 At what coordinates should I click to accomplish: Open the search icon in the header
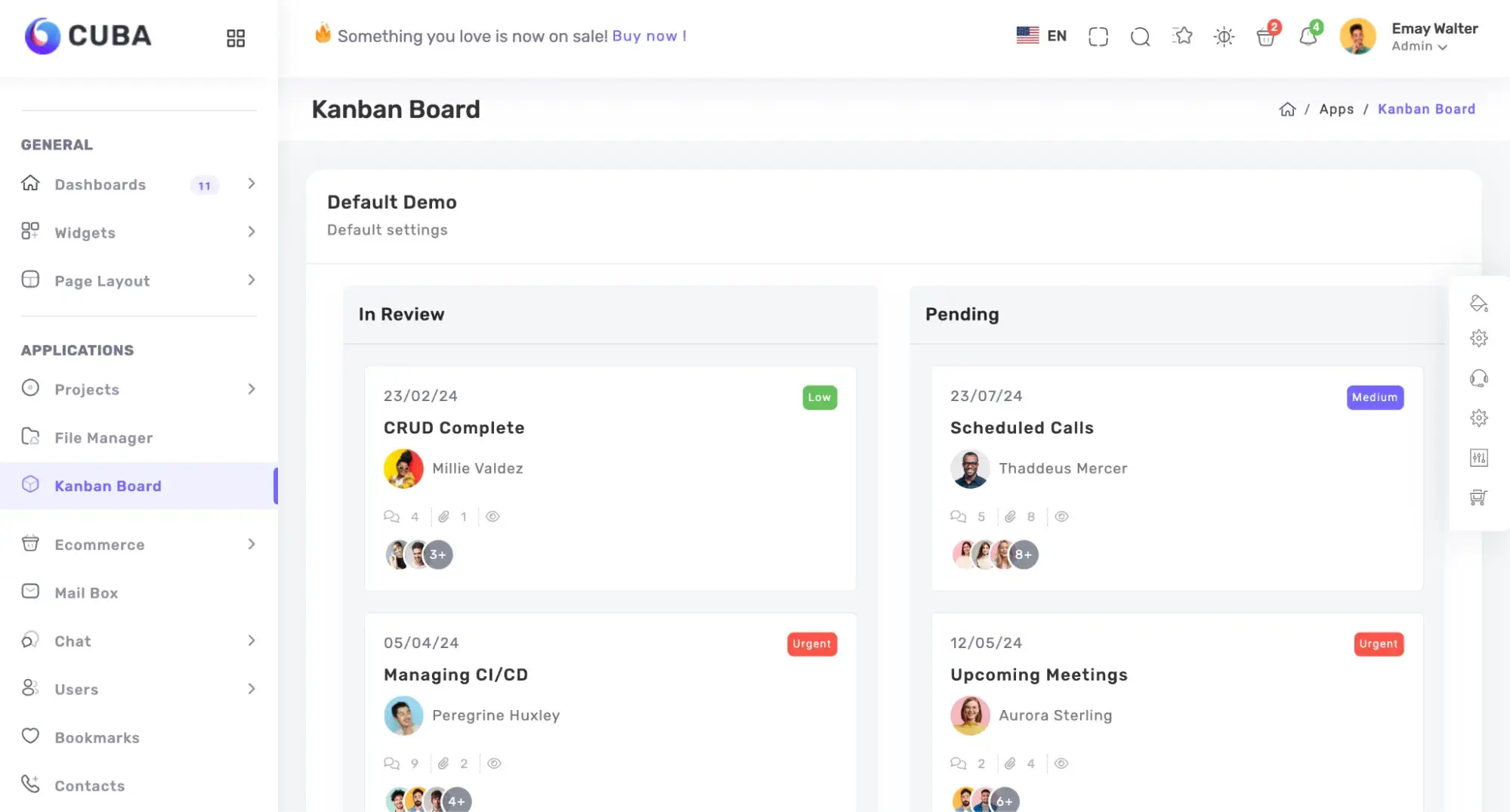point(1140,36)
